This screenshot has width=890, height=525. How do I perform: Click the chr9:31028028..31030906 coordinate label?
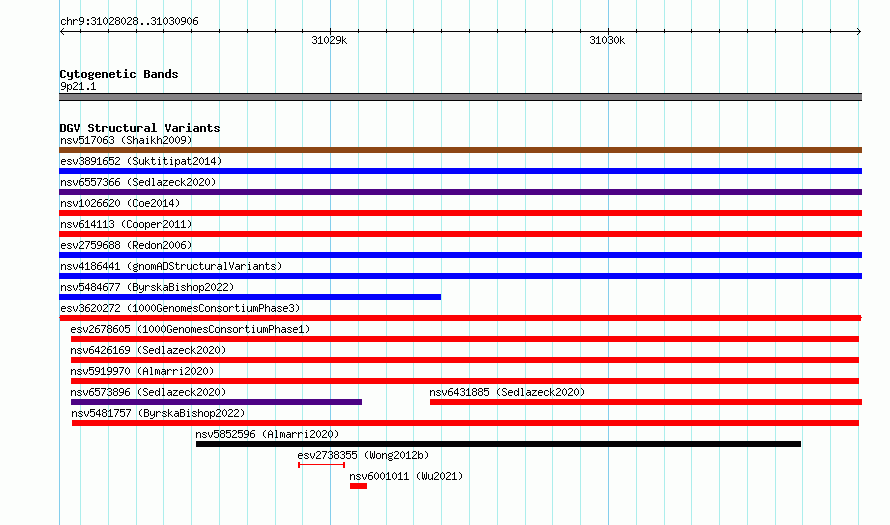(129, 21)
